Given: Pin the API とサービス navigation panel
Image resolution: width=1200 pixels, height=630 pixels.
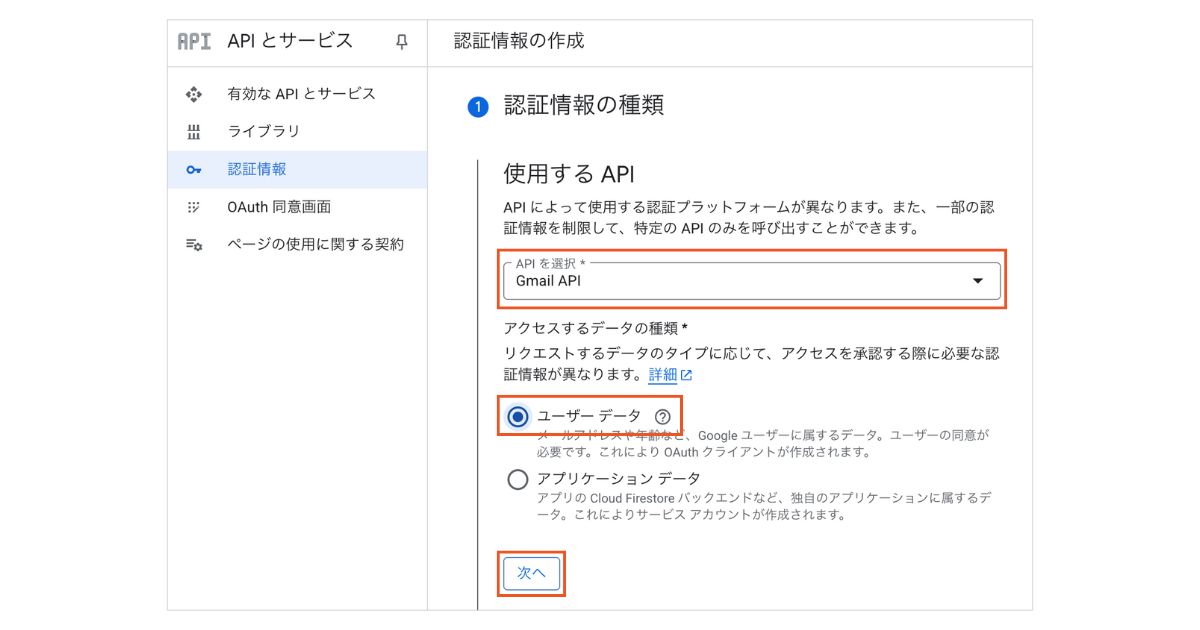Looking at the screenshot, I should (x=402, y=41).
